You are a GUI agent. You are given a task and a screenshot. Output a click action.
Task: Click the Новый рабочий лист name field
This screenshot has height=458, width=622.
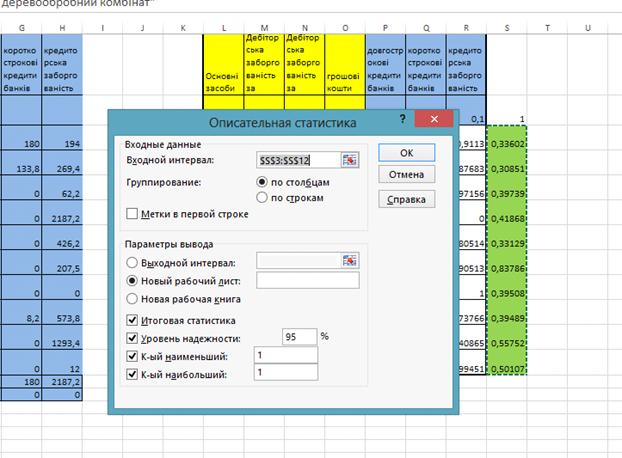point(308,280)
